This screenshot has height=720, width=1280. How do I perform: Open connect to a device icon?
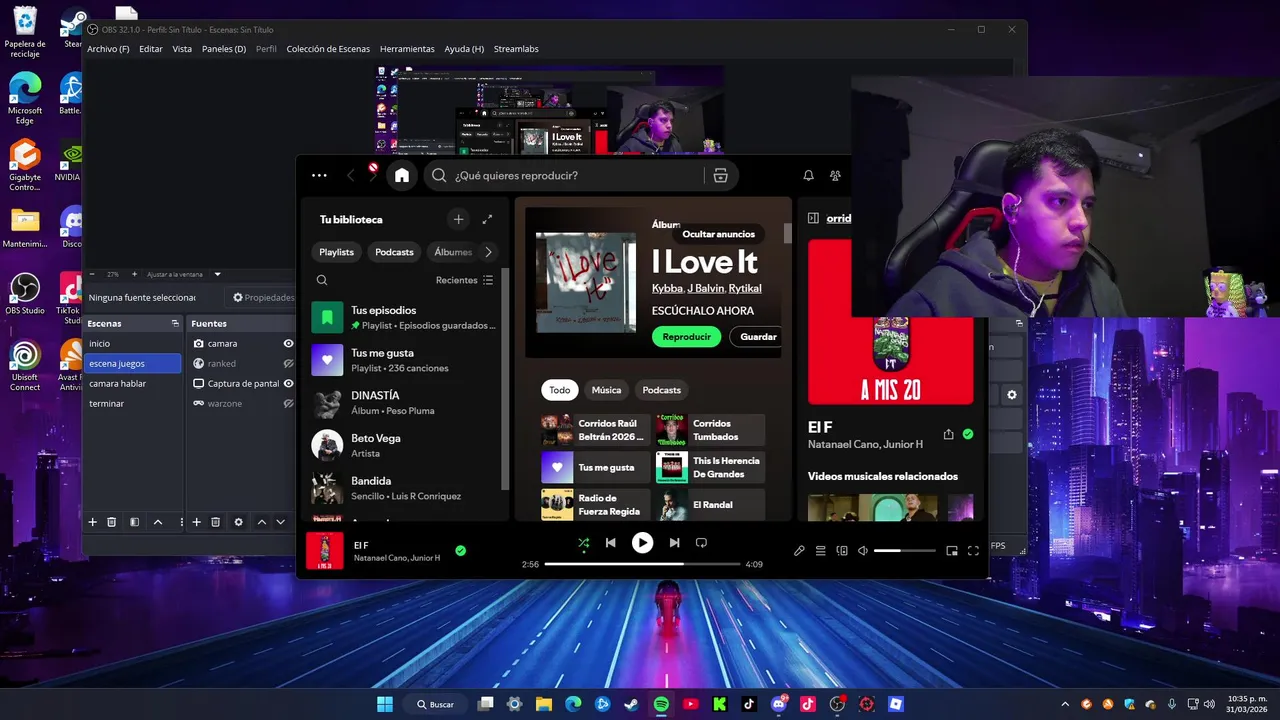[x=842, y=550]
